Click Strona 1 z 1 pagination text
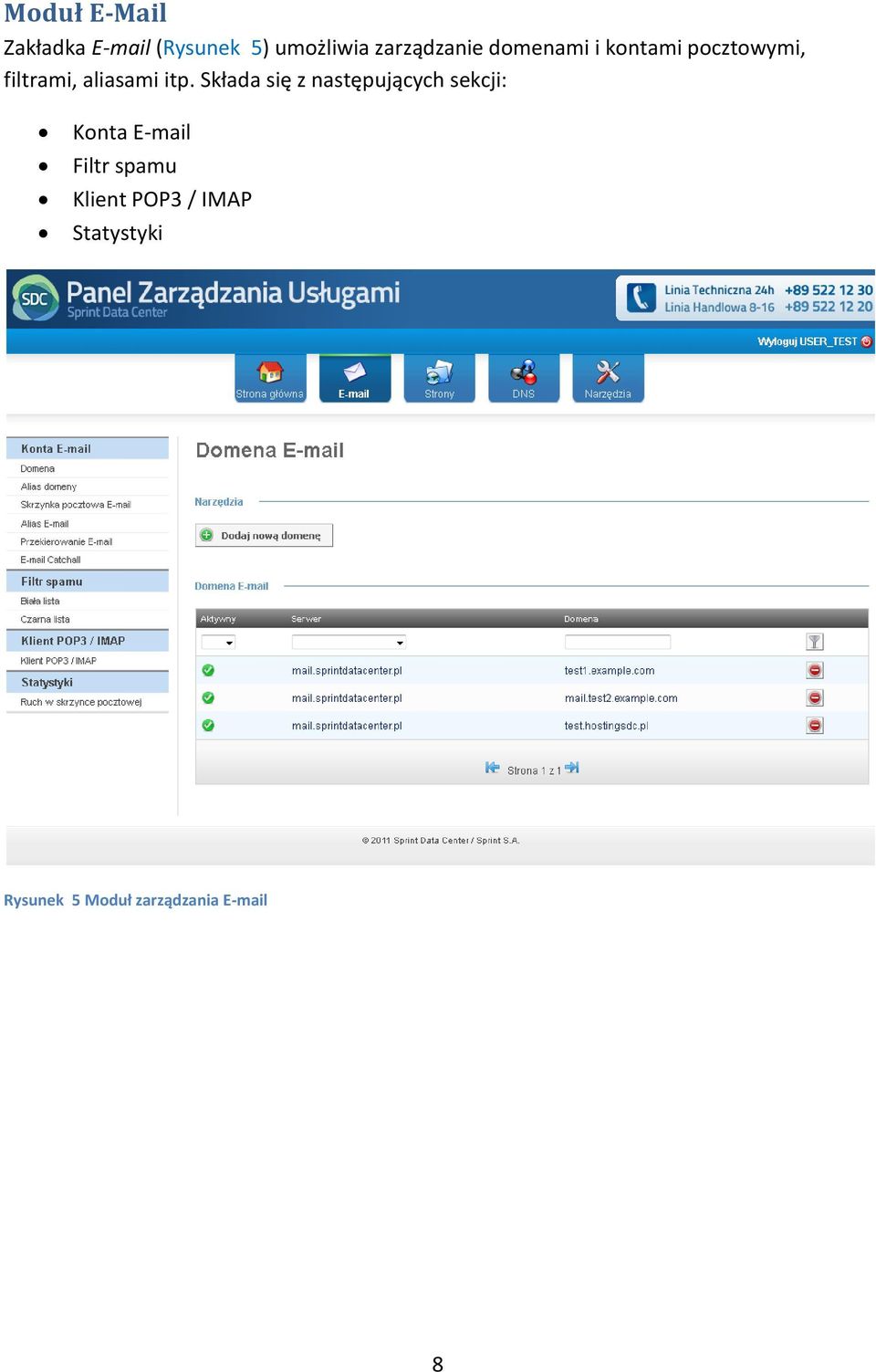This screenshot has width=876, height=1372. pos(535,770)
